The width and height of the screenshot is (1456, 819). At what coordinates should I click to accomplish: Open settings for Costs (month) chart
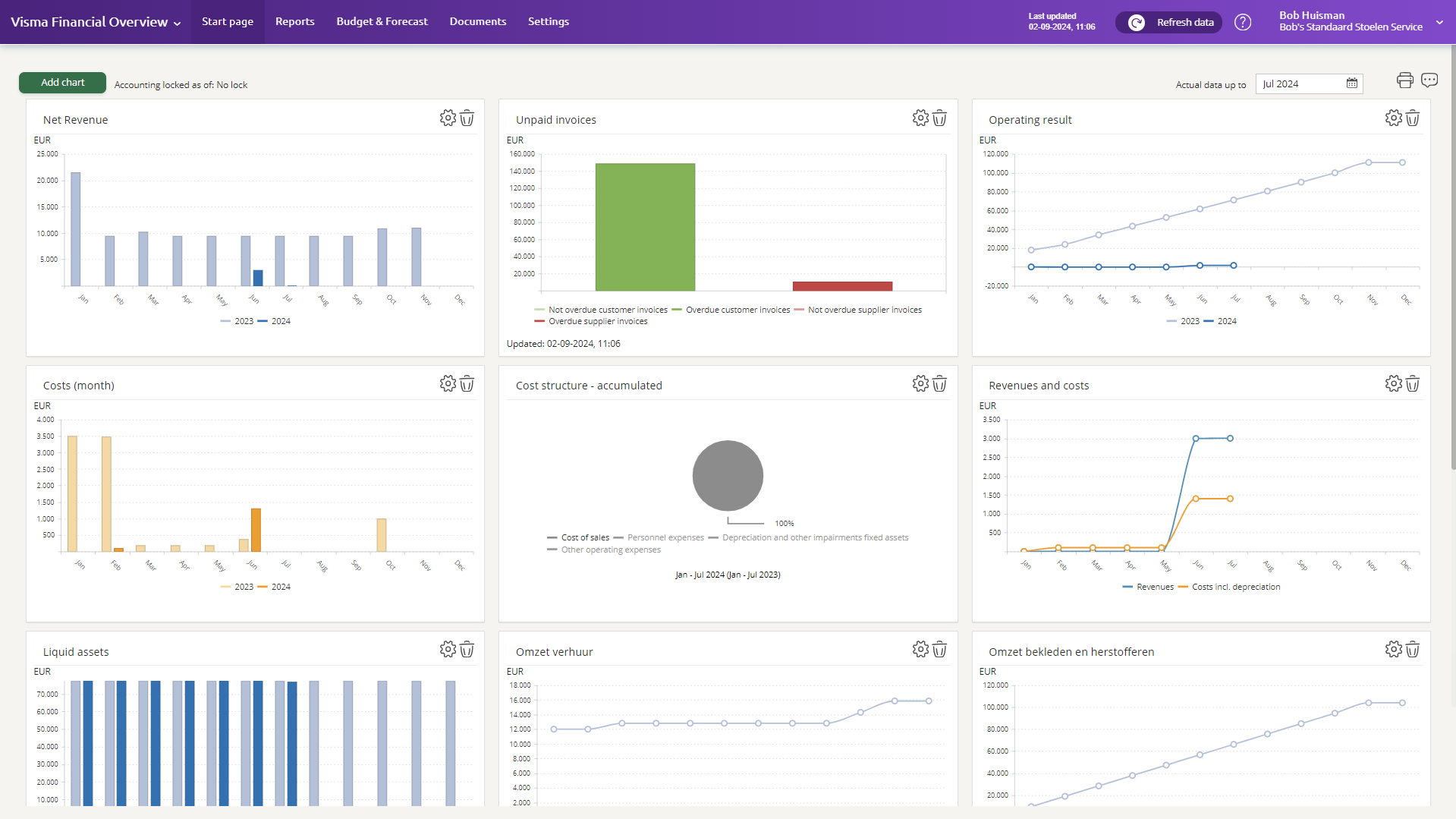(x=448, y=384)
